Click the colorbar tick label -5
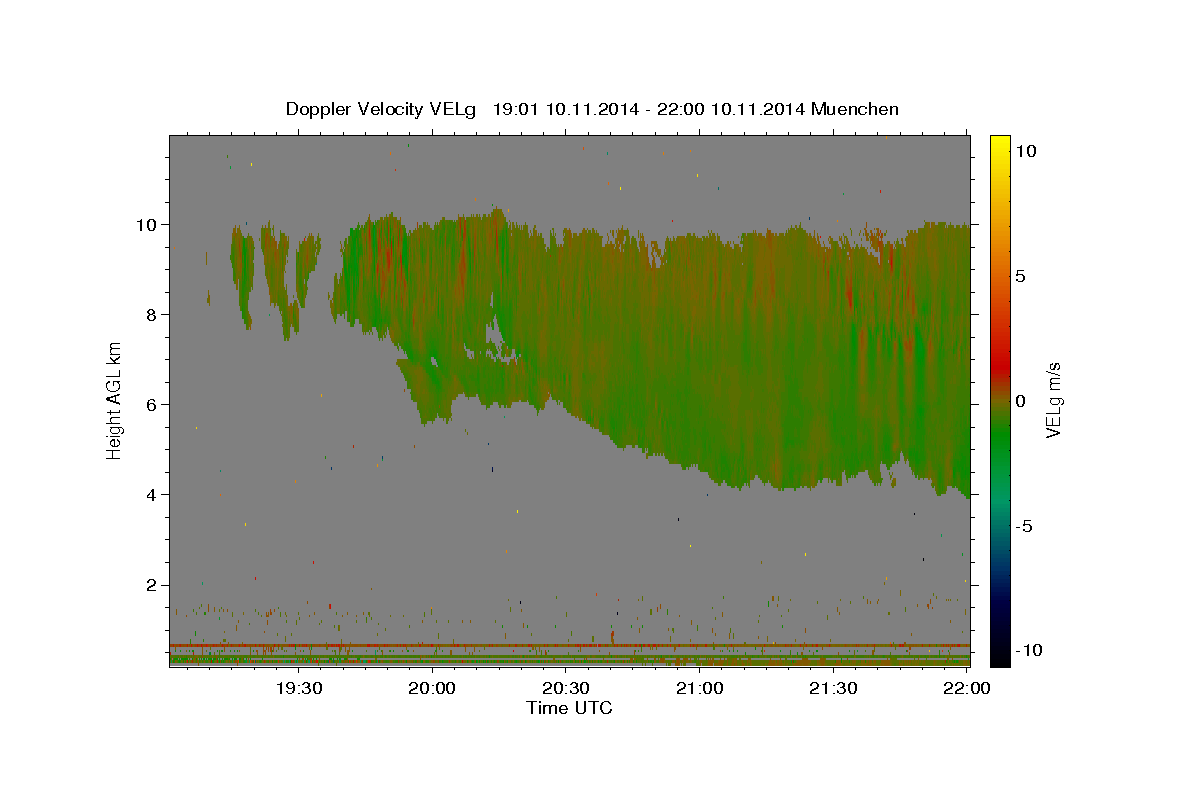The image size is (1200, 800). coord(1023,526)
